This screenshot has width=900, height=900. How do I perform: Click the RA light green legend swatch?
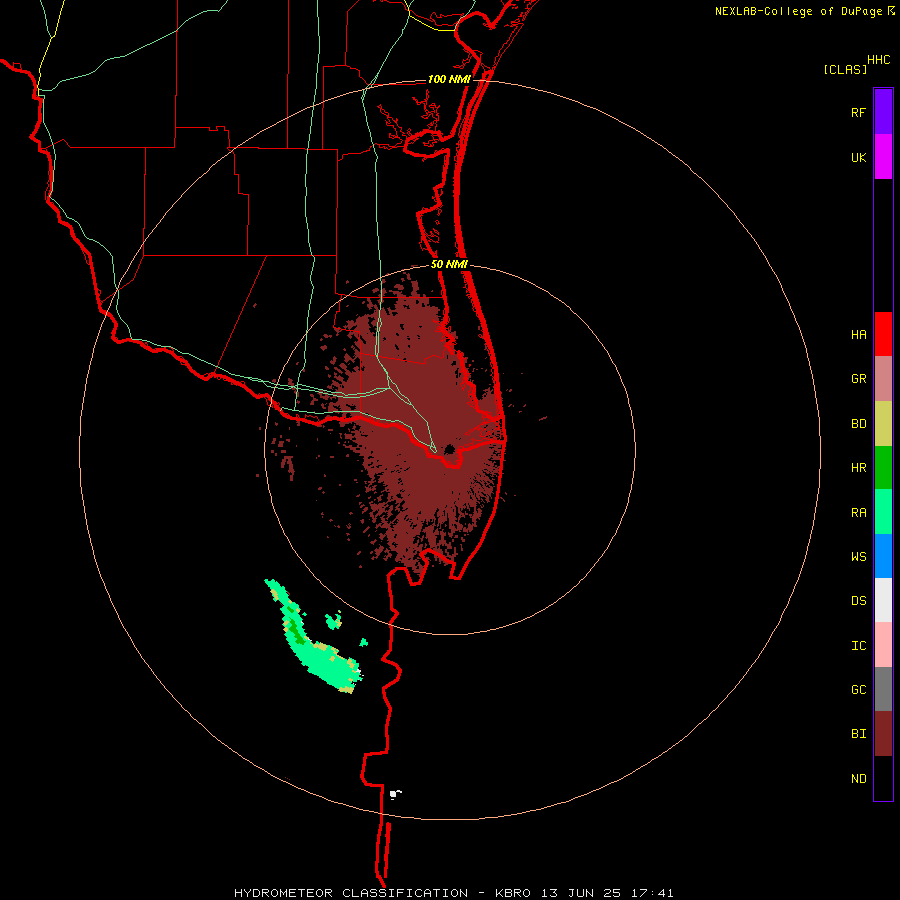883,512
